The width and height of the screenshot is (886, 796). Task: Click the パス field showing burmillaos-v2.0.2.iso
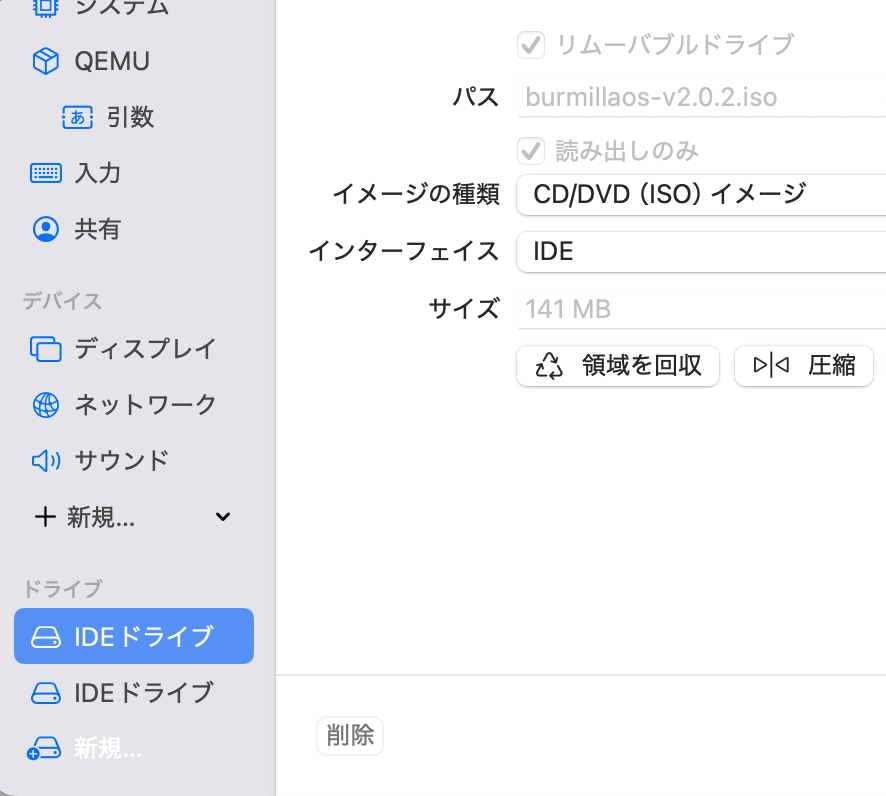[x=700, y=98]
